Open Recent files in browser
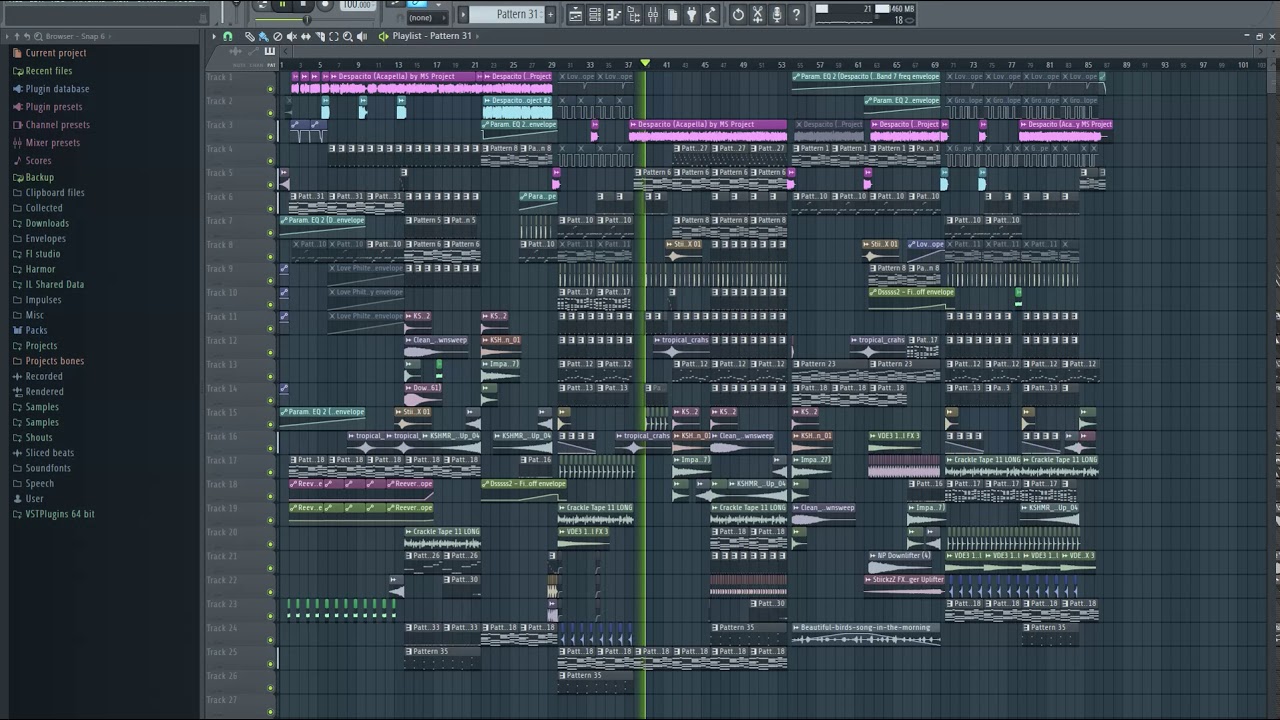1280x720 pixels. [x=49, y=71]
